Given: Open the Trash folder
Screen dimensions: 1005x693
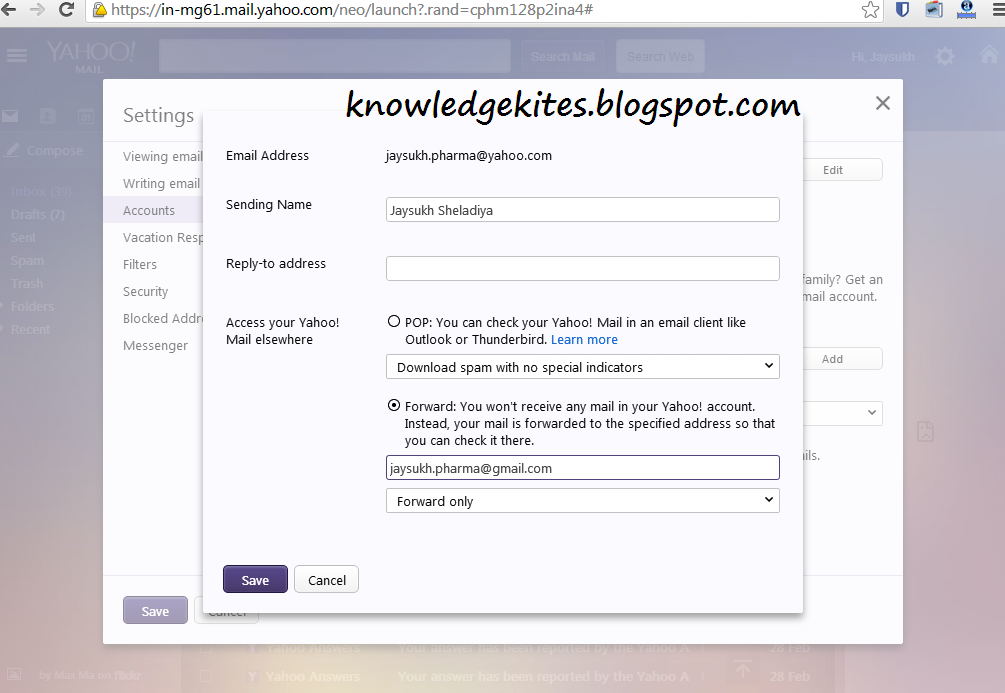Looking at the screenshot, I should (27, 283).
